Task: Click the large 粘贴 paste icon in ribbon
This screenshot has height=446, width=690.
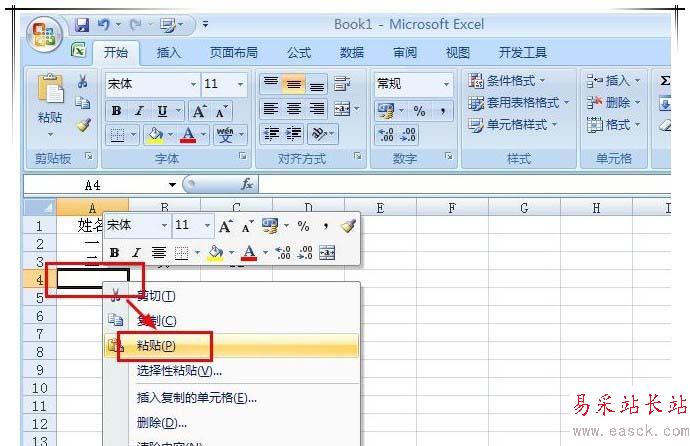Action: (50, 89)
